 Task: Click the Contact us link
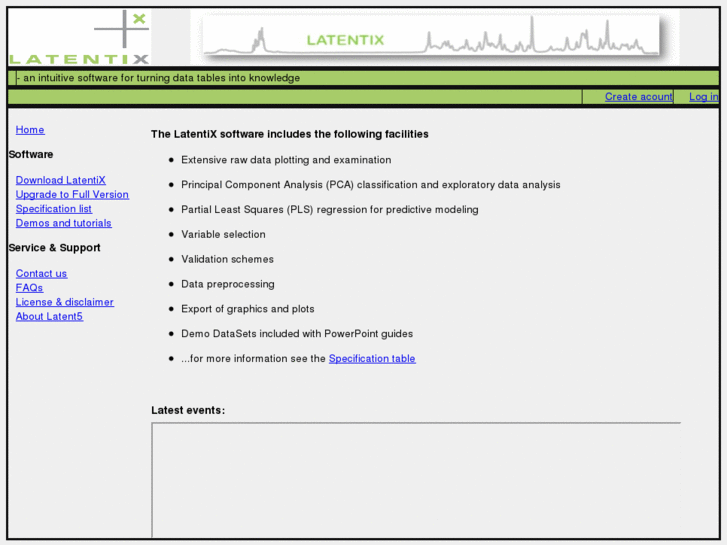(41, 274)
